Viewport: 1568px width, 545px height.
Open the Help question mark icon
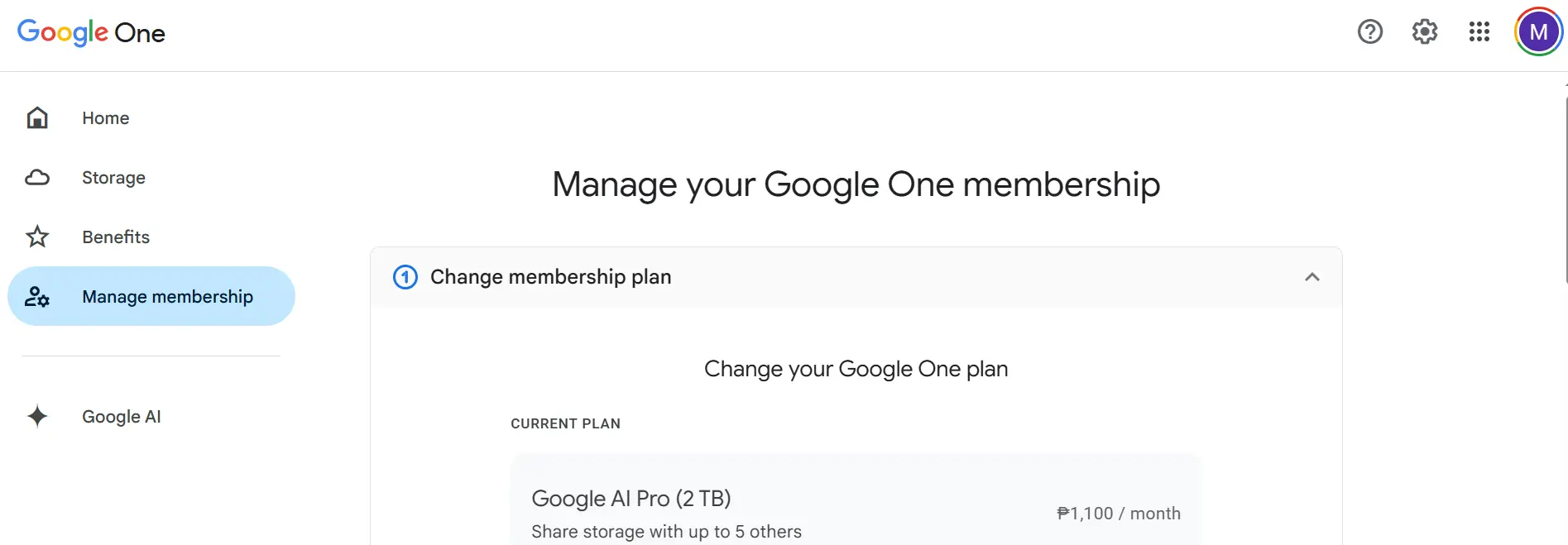(x=1370, y=32)
